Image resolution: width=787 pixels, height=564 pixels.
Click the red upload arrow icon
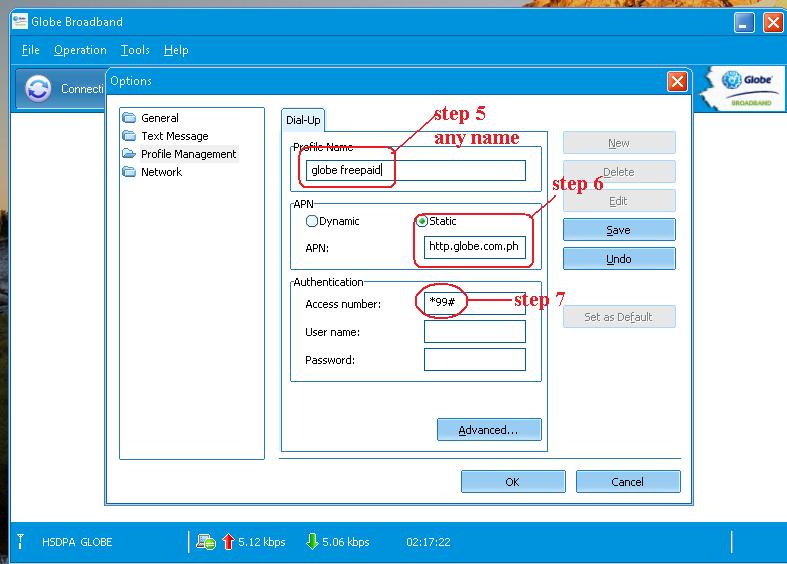228,541
